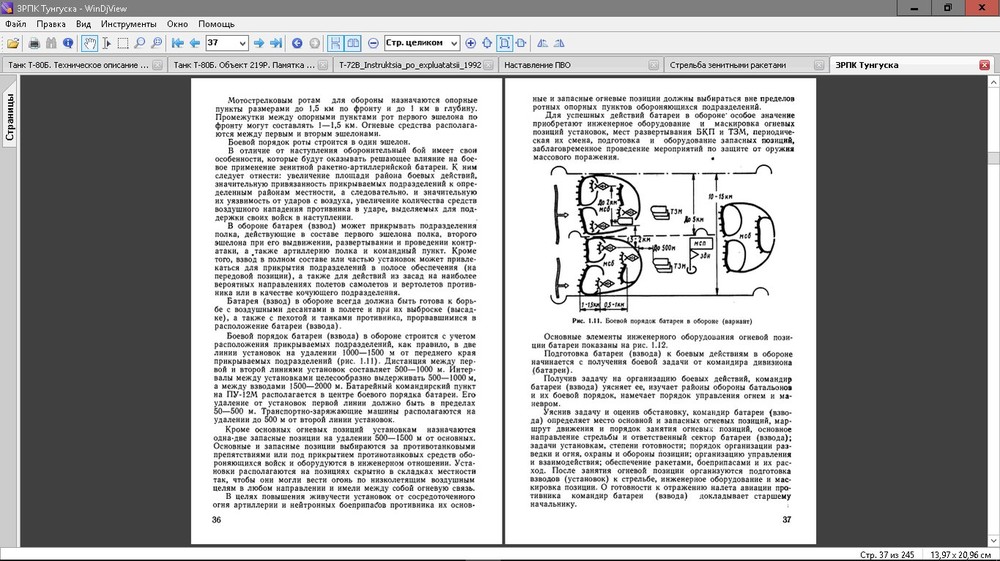The height and width of the screenshot is (561, 1000).
Task: Show document information via the blue info icon
Action: pyautogui.click(x=68, y=43)
